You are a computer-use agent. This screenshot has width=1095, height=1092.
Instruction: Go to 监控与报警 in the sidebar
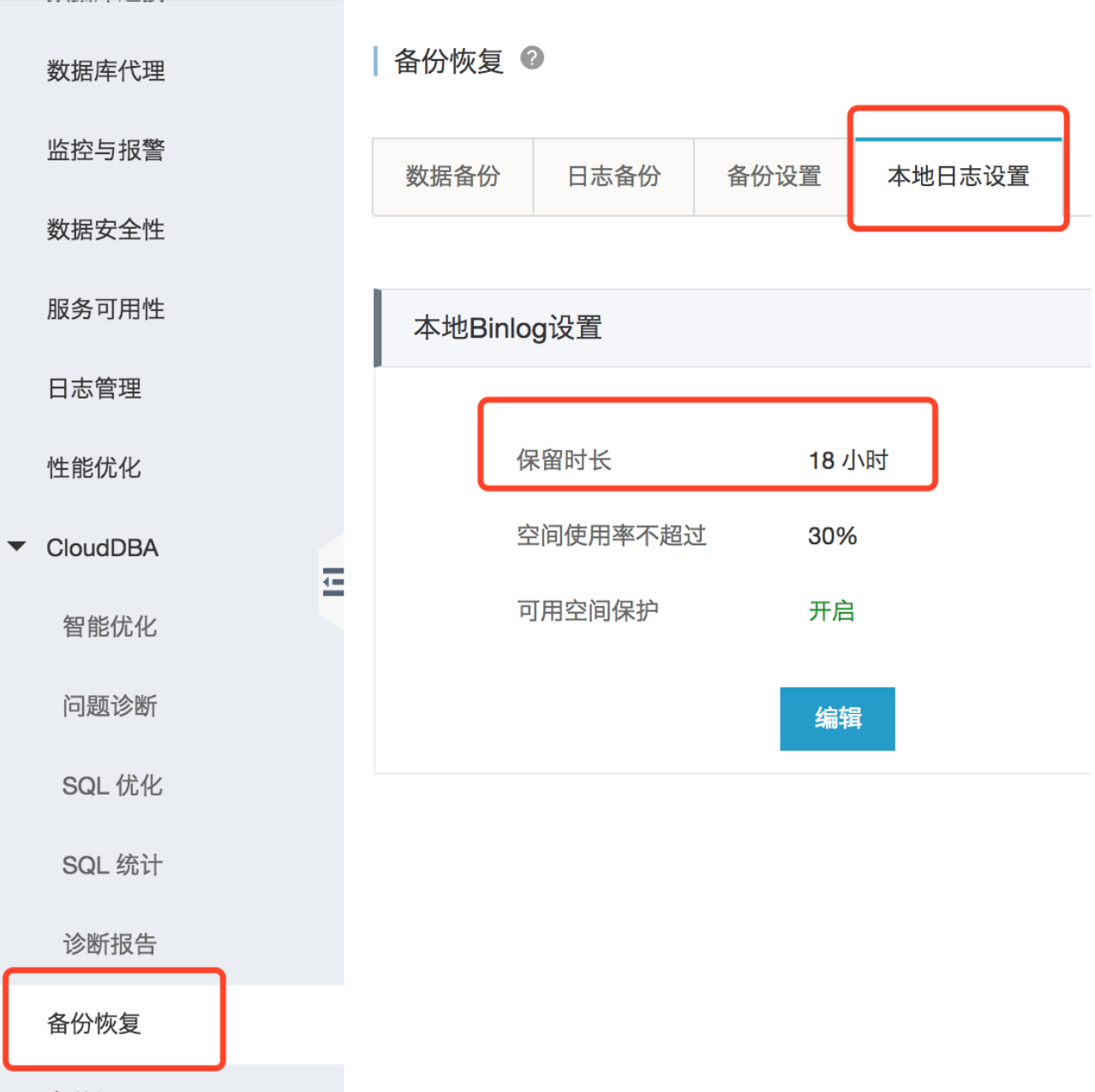106,151
